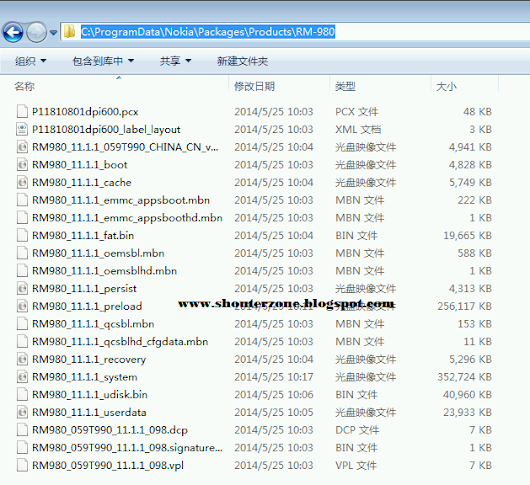
Task: Click icon of RM980_11.1.1_userdata image
Action: tap(22, 412)
